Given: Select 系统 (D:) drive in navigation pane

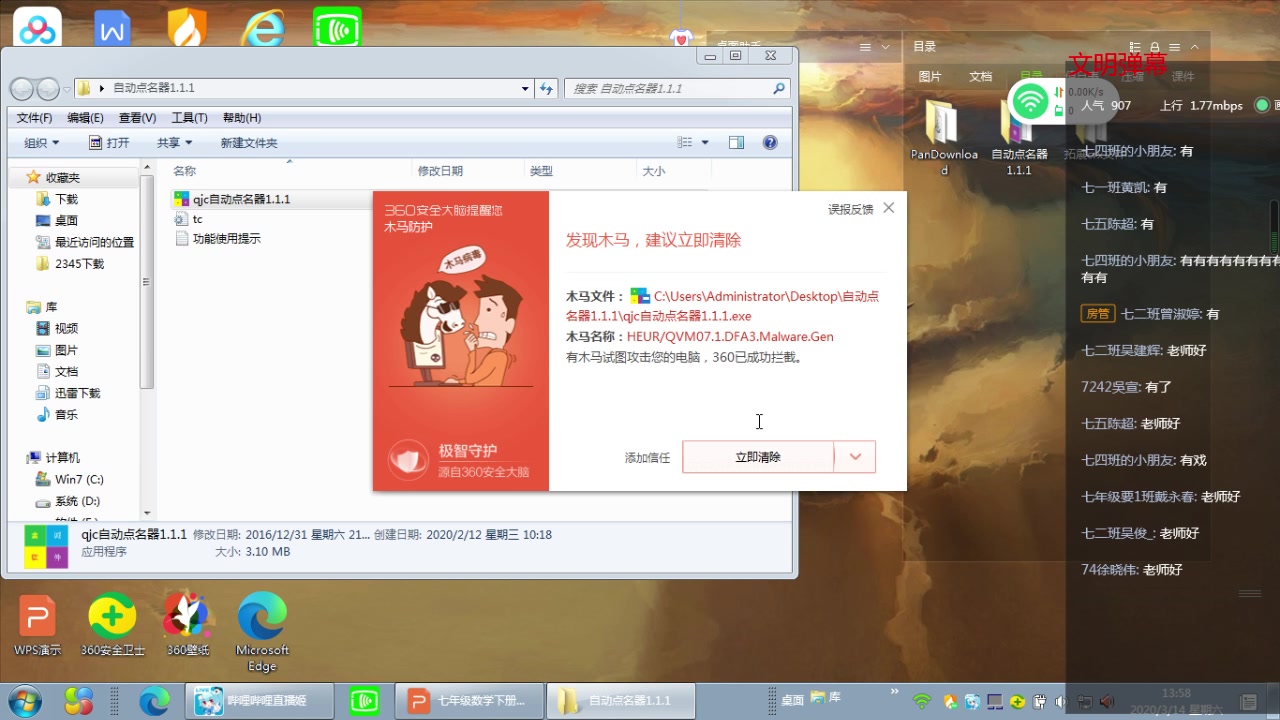Looking at the screenshot, I should [x=77, y=501].
